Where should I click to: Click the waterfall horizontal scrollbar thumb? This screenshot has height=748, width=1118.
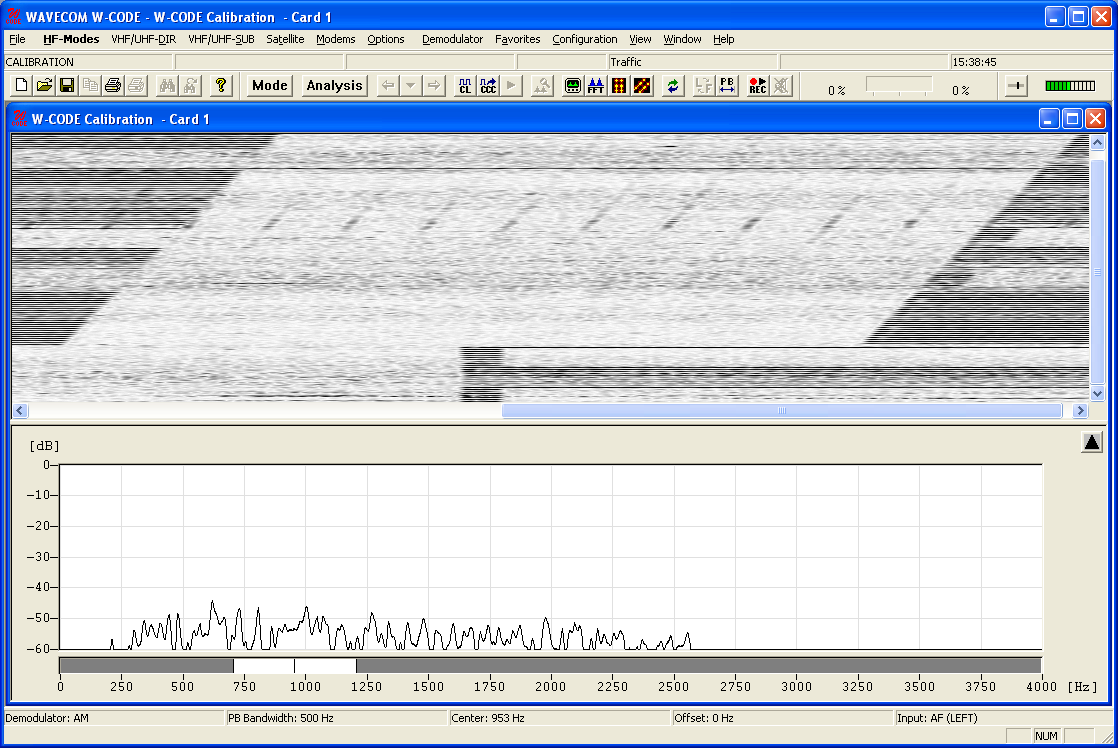[x=781, y=411]
